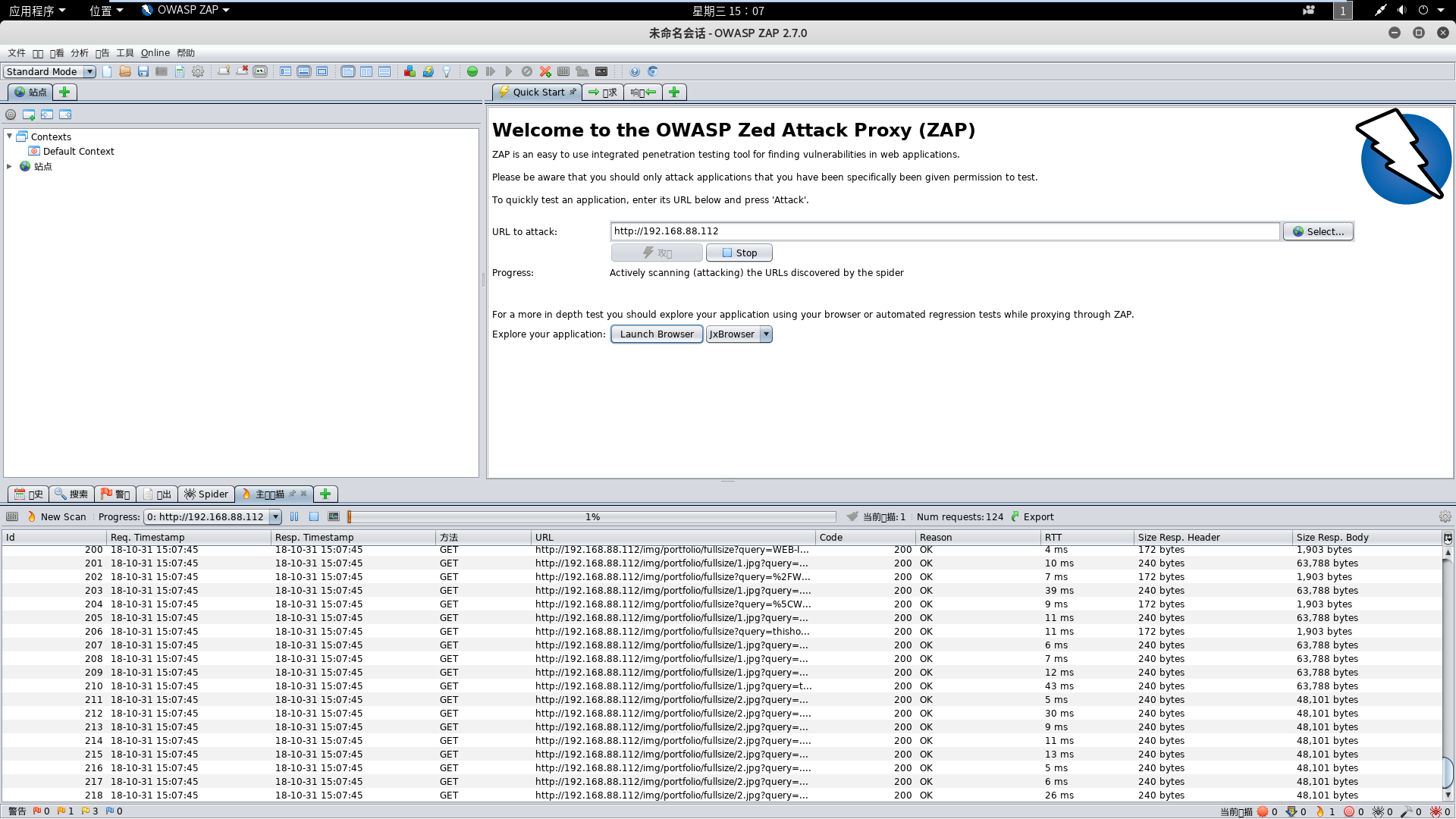Open the 帮助 menu
This screenshot has width=1456, height=819.
186,53
